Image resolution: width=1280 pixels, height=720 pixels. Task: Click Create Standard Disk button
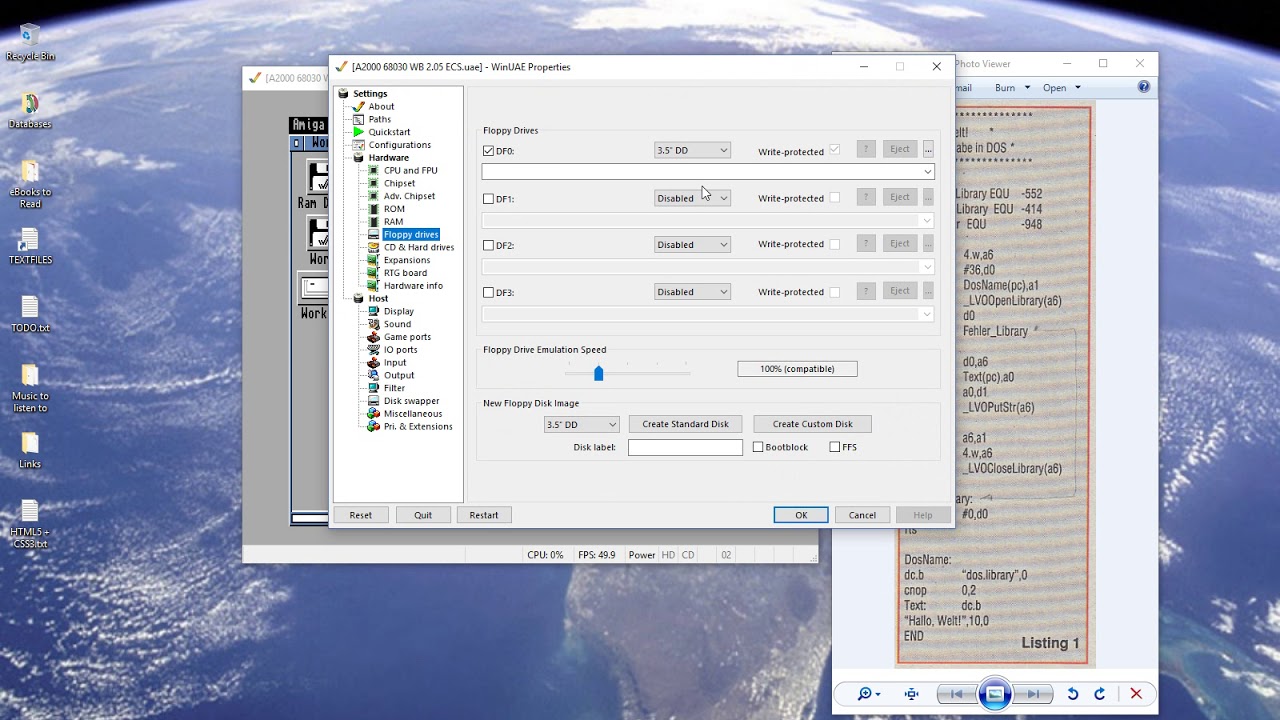click(685, 424)
